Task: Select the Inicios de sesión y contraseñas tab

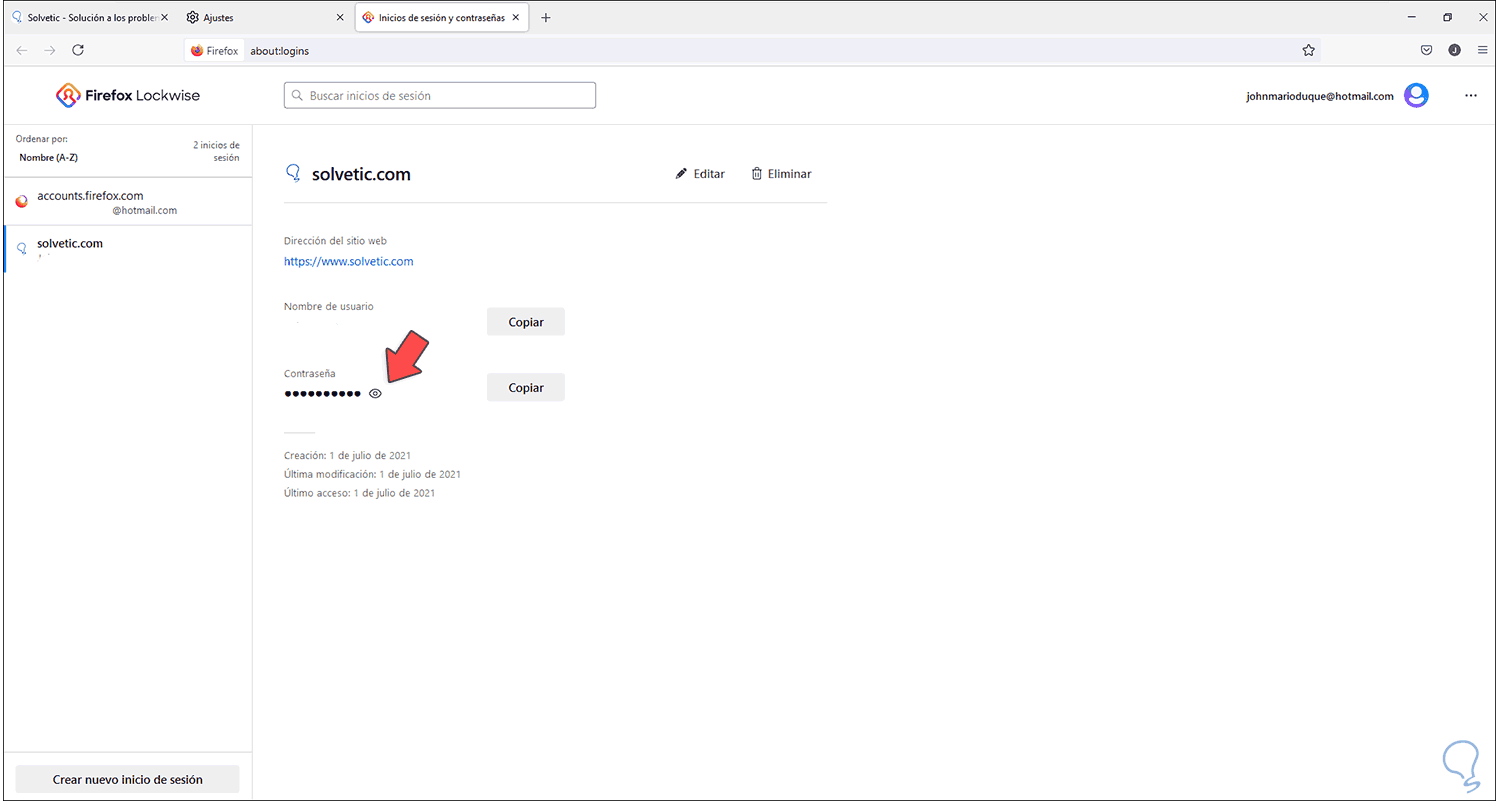Action: tap(441, 18)
